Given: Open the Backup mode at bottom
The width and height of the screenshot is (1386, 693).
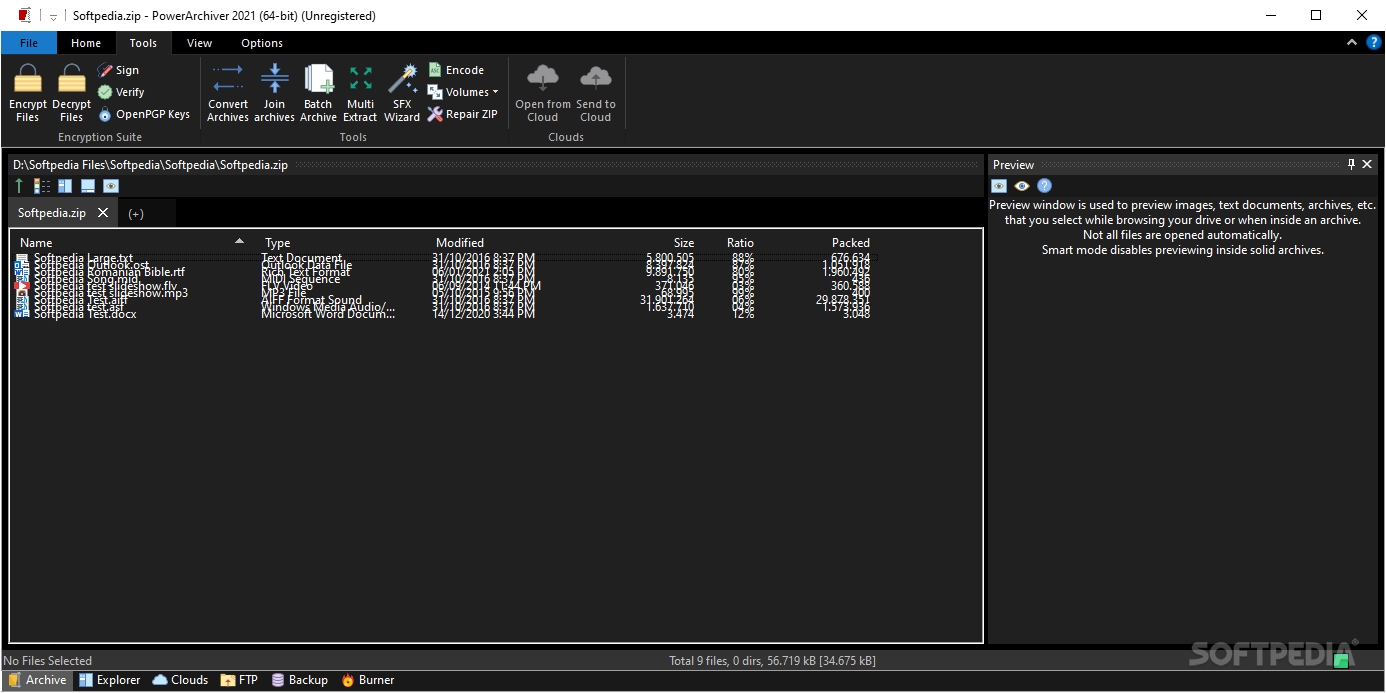Looking at the screenshot, I should [299, 680].
